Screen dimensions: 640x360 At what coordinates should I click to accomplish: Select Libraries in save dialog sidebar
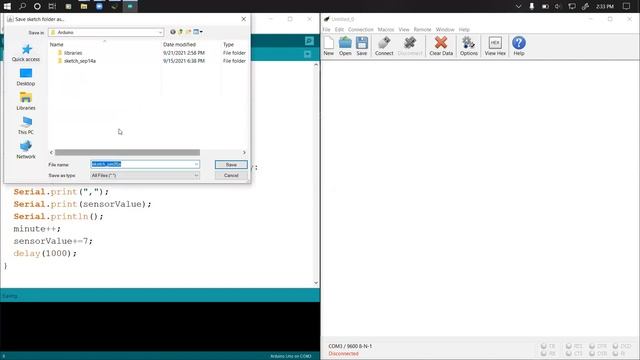[26, 102]
